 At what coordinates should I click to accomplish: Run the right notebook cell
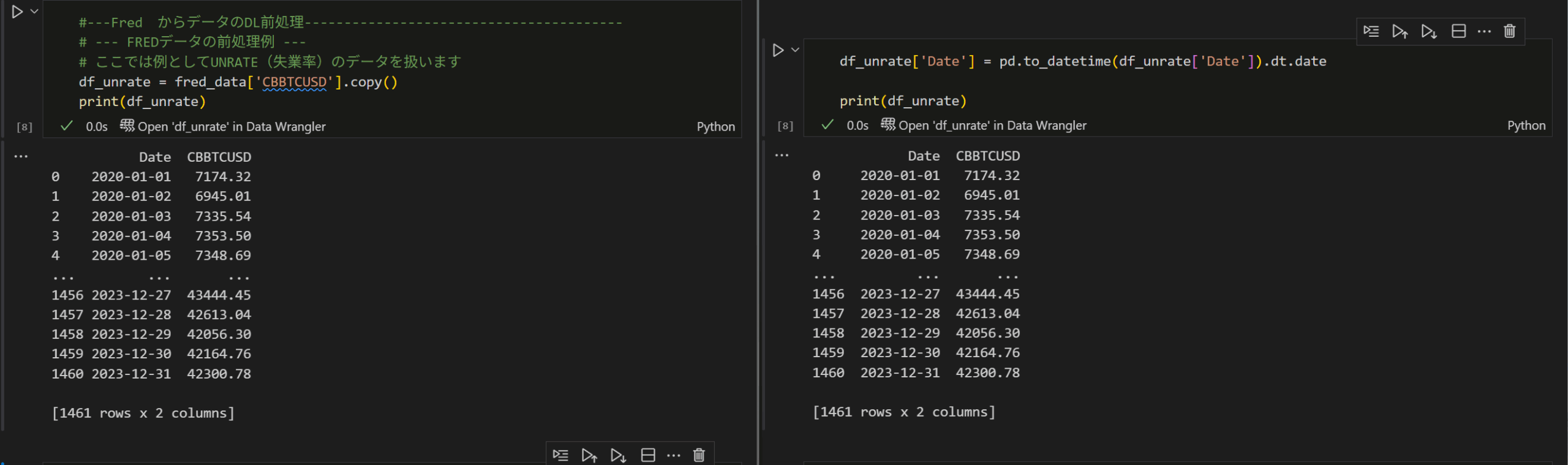pyautogui.click(x=778, y=50)
